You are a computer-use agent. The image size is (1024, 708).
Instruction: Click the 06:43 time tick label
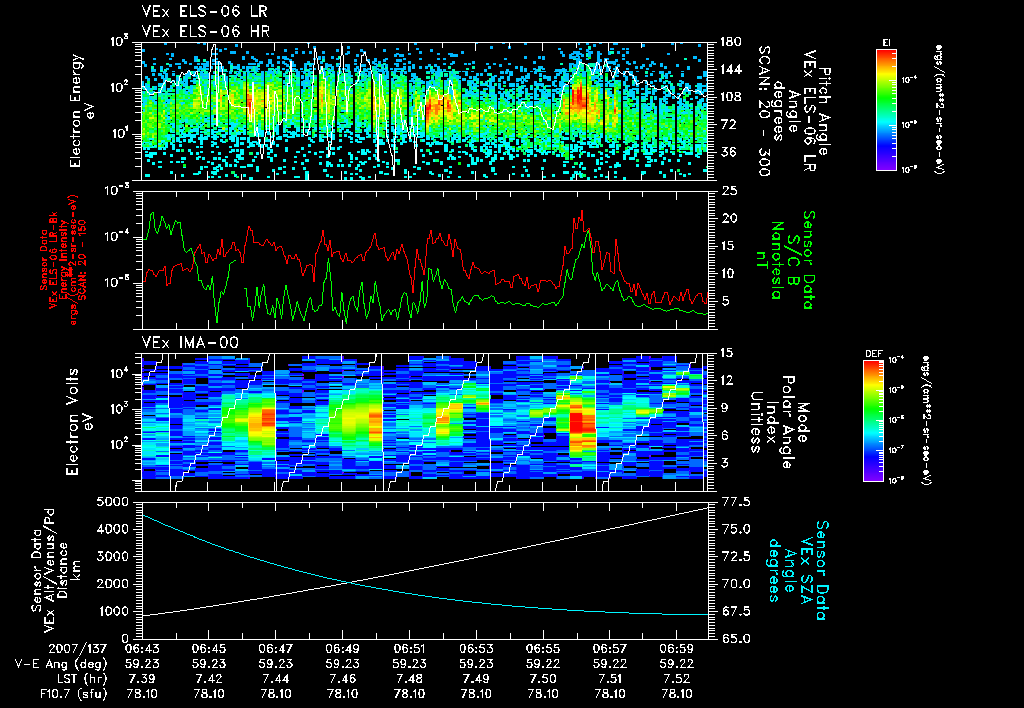coord(142,649)
